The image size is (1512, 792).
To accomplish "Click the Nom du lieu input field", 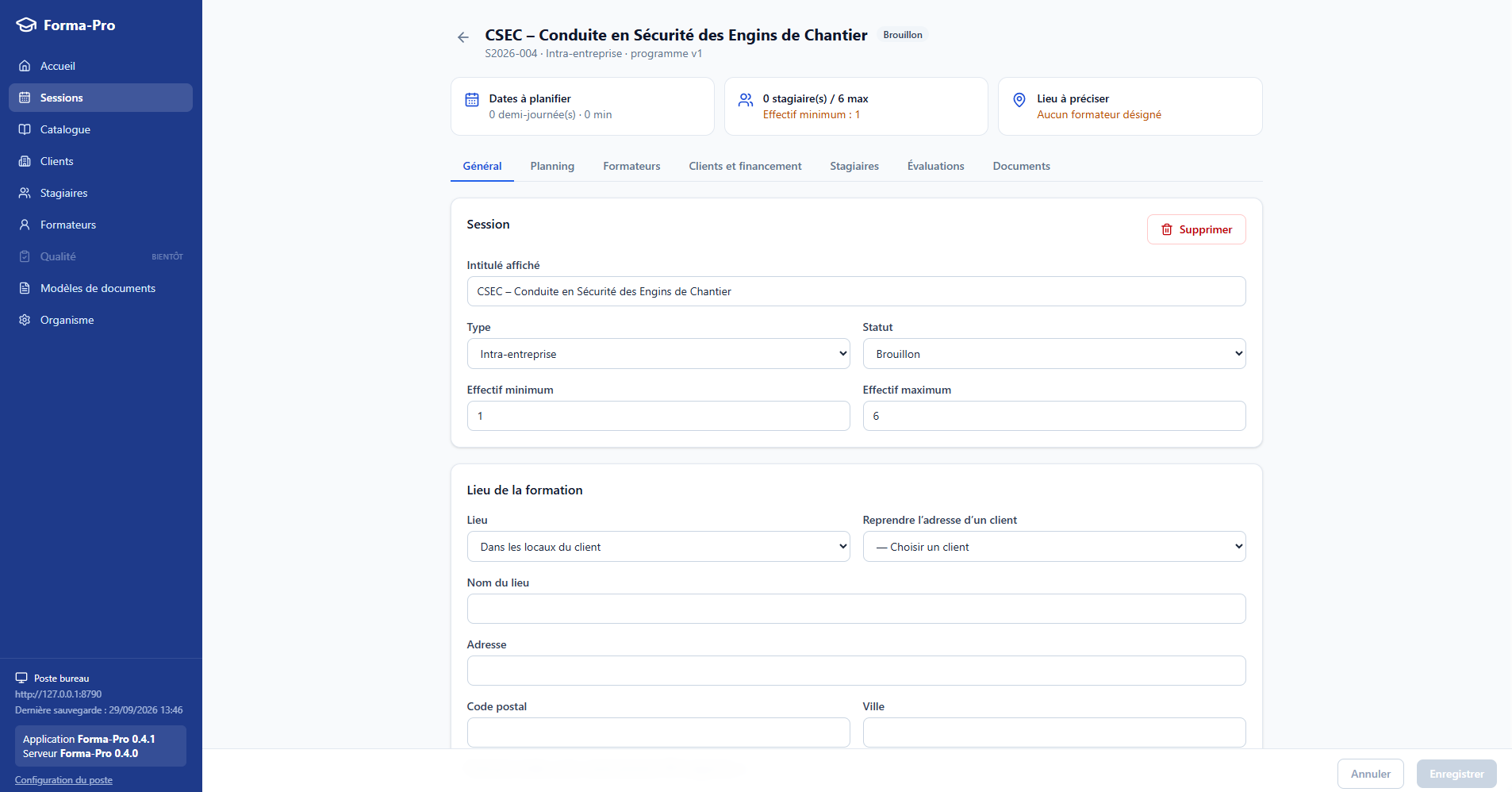I will [856, 609].
